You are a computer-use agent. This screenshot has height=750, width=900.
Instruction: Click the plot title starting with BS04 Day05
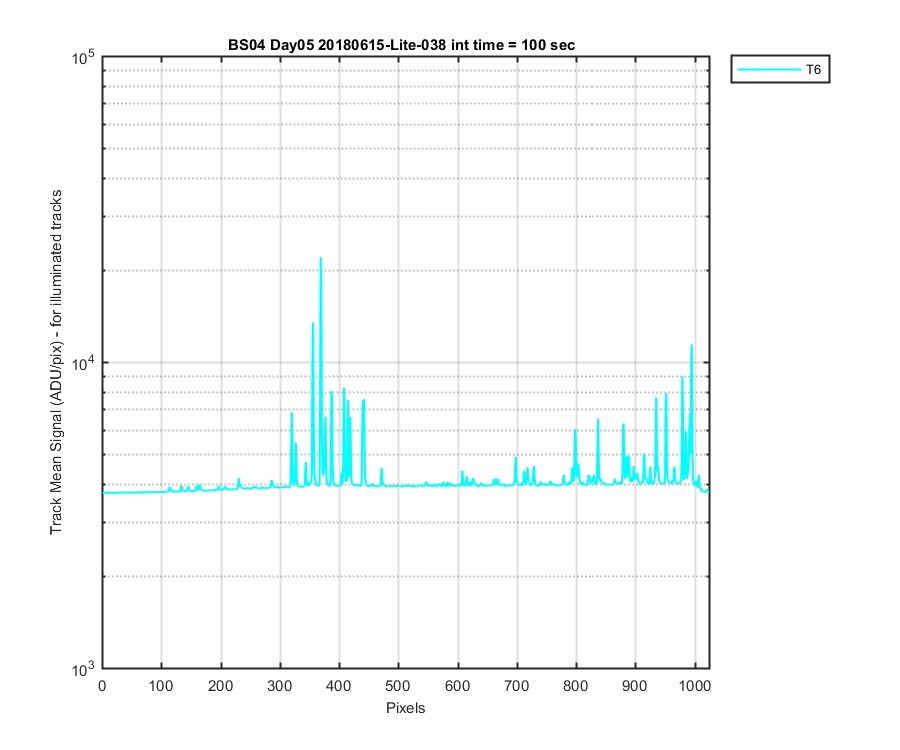click(401, 45)
